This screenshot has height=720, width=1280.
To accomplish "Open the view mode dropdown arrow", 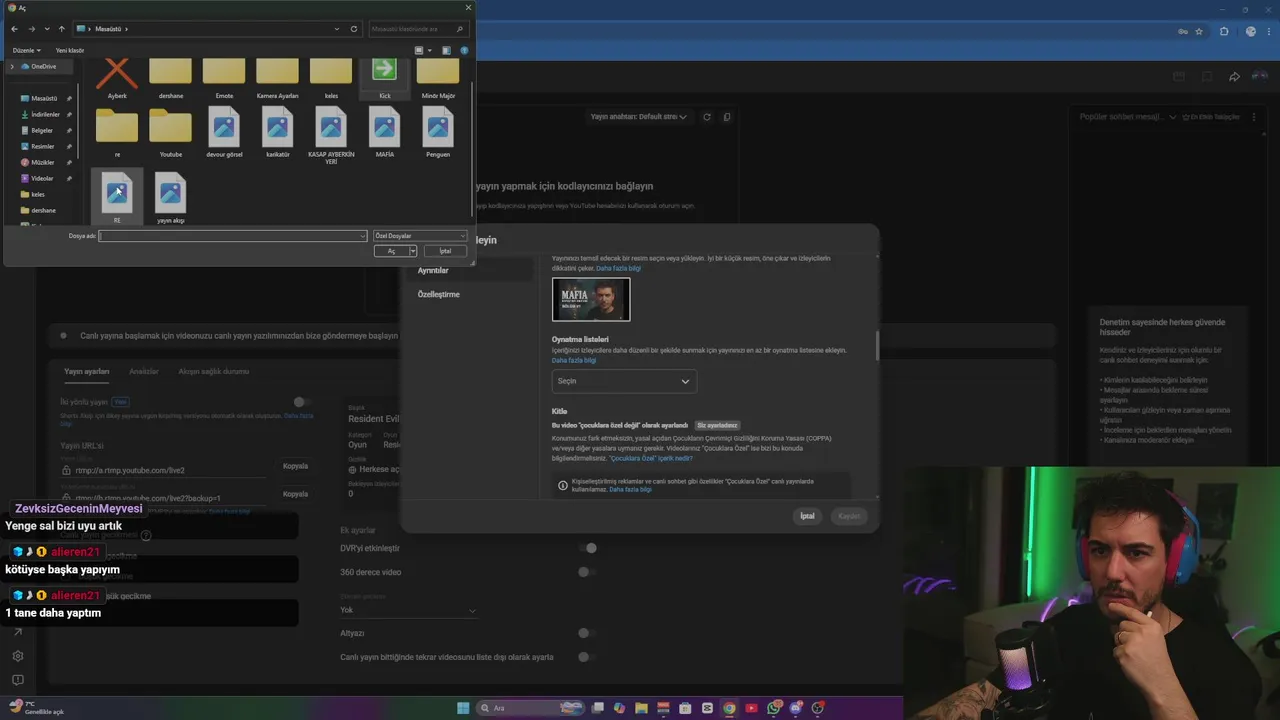I will coord(430,50).
